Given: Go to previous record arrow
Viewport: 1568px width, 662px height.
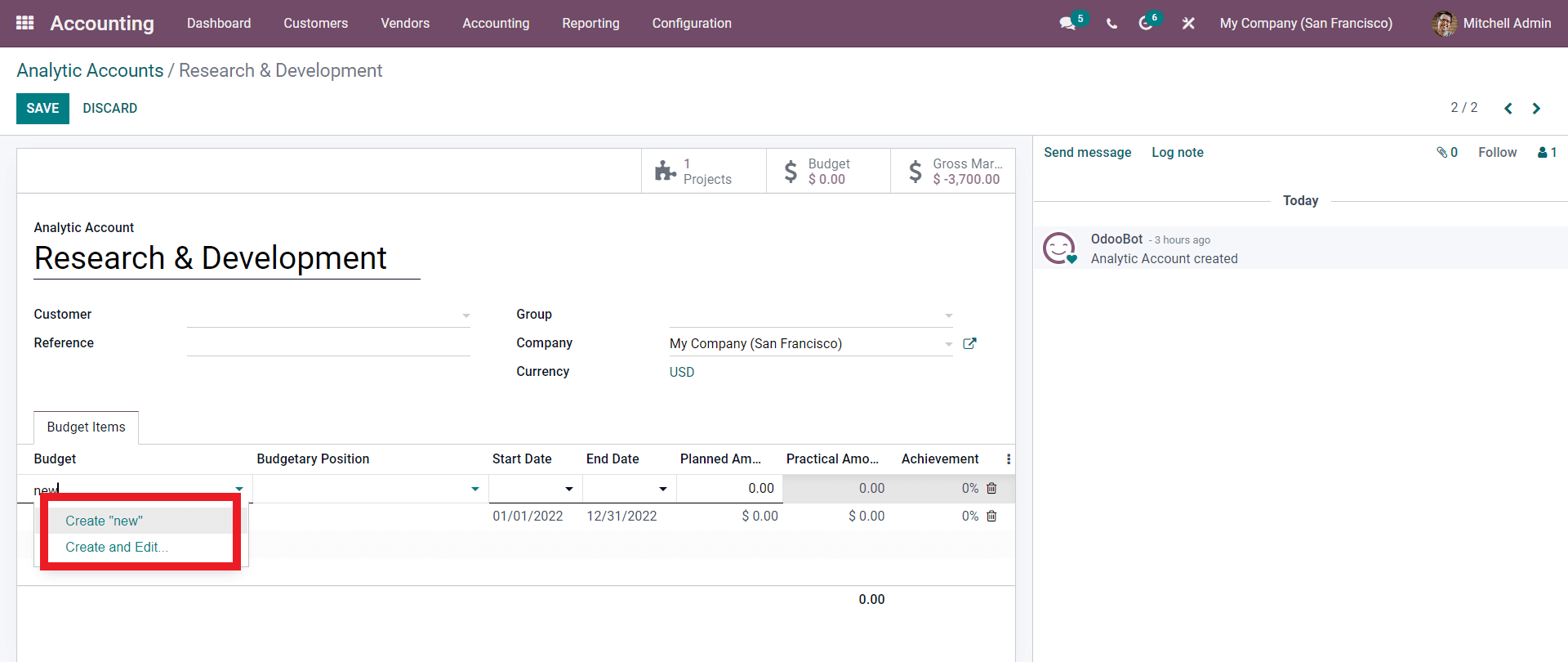Looking at the screenshot, I should 1508,108.
